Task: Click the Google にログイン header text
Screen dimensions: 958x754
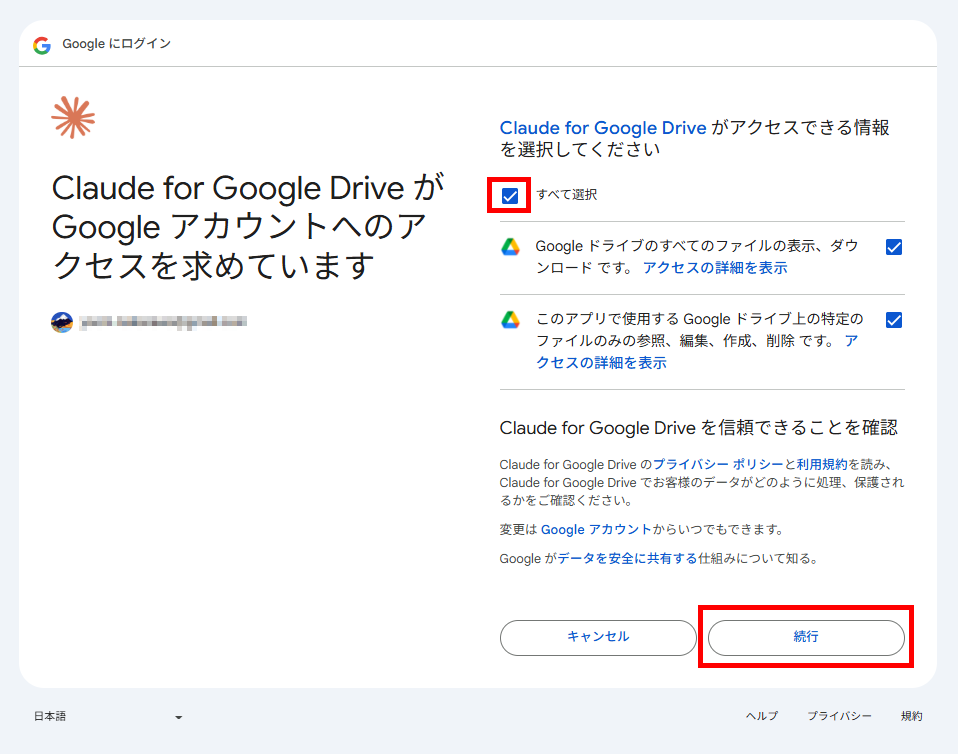Action: [x=117, y=44]
